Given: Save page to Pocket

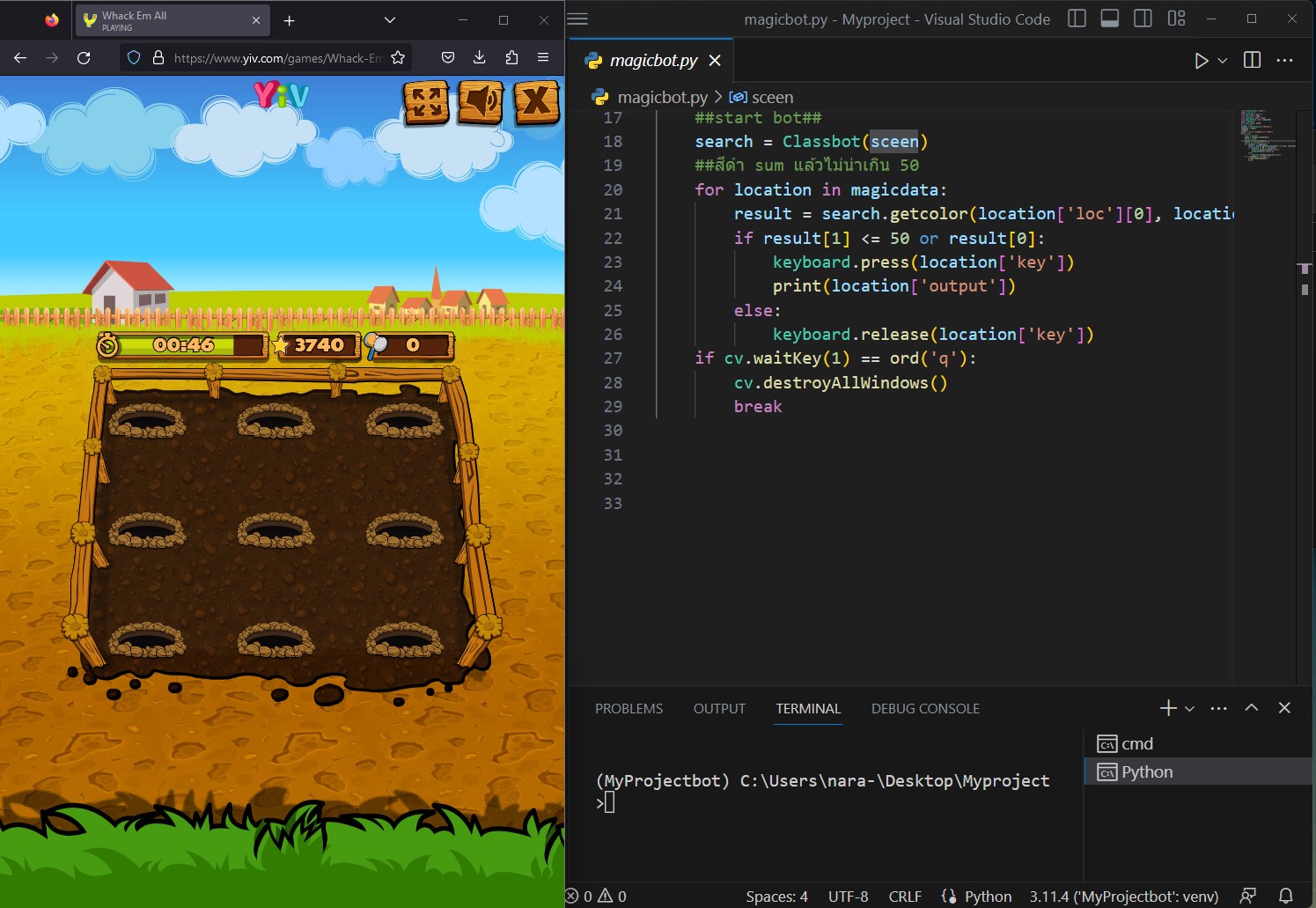Looking at the screenshot, I should (448, 57).
